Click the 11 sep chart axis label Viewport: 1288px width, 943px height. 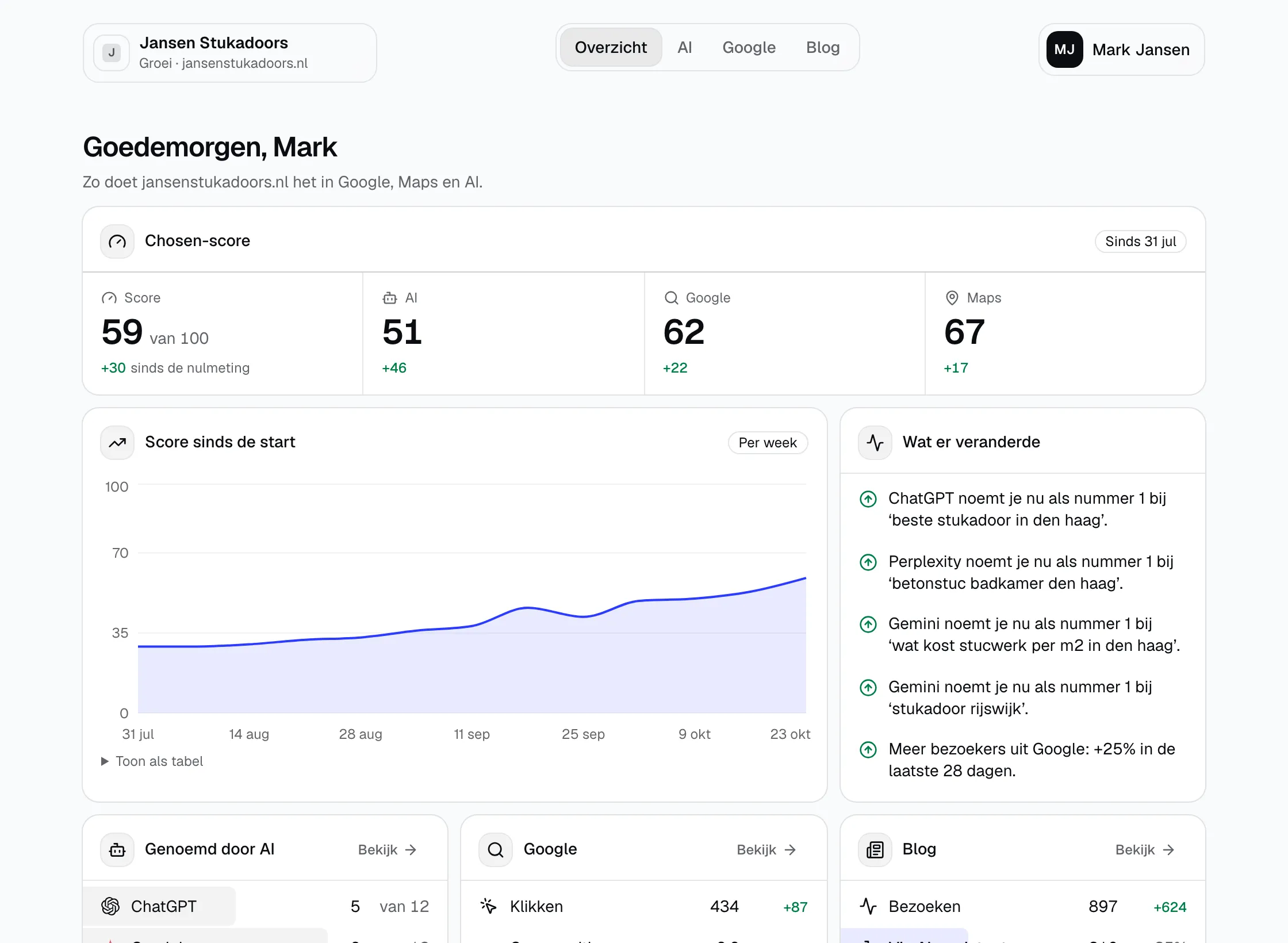pyautogui.click(x=471, y=734)
